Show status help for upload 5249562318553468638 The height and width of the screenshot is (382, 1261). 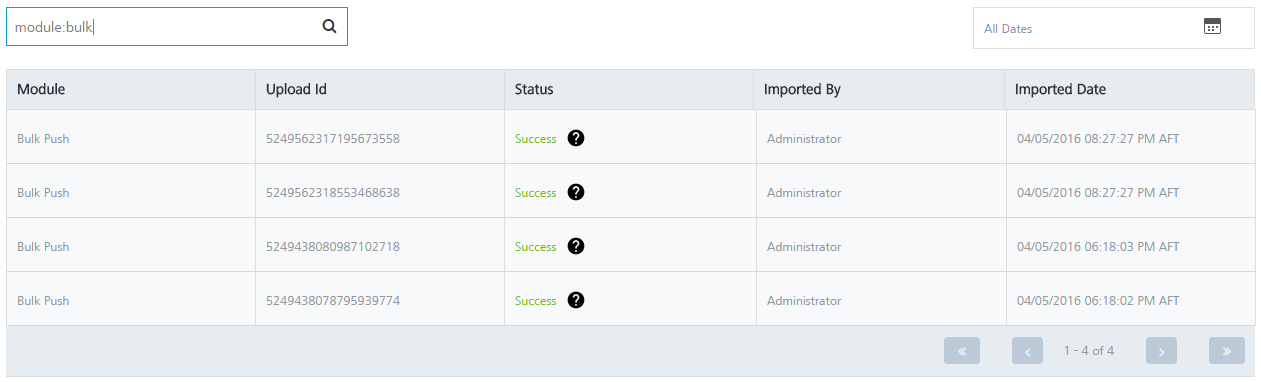[x=575, y=192]
